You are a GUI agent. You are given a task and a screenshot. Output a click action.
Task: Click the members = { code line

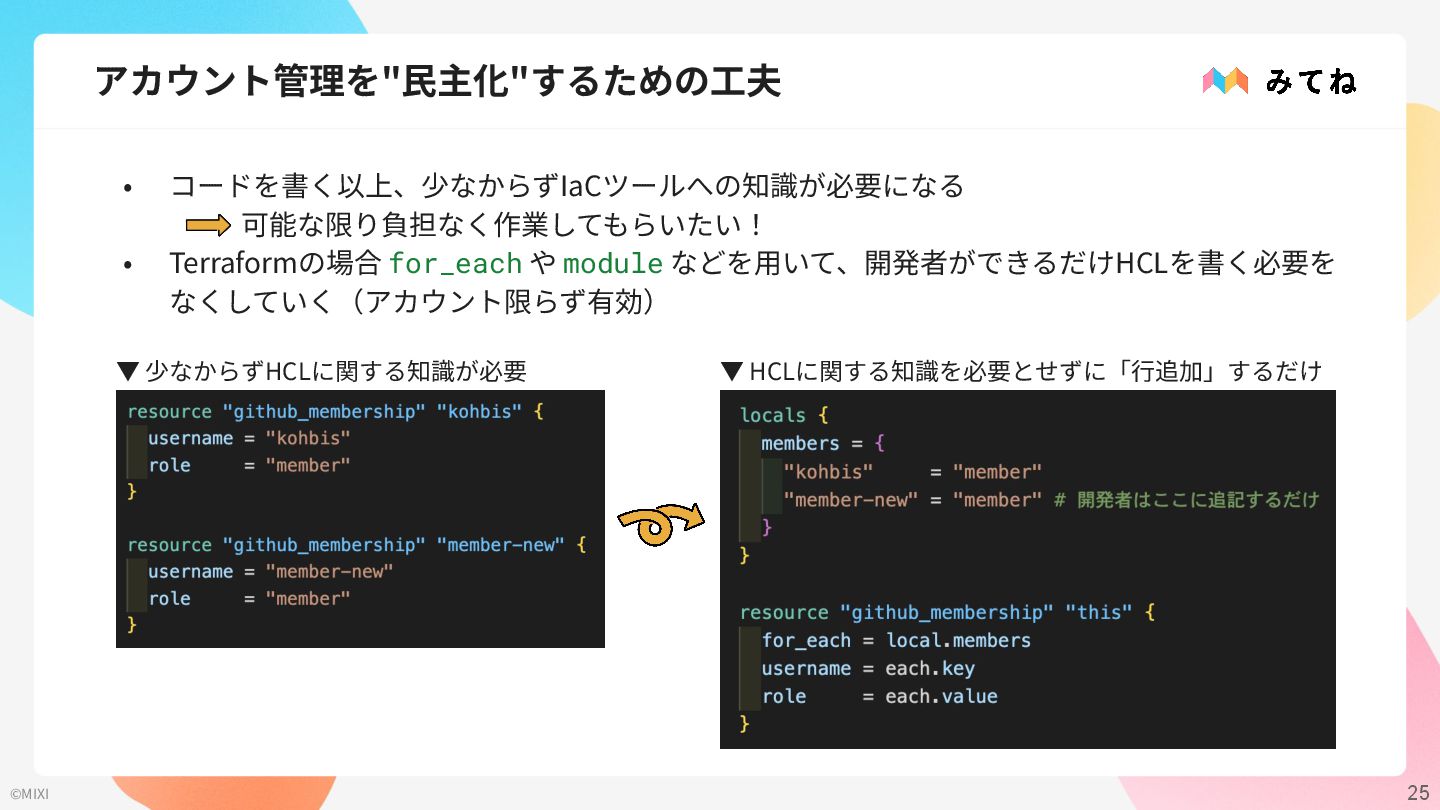click(823, 443)
